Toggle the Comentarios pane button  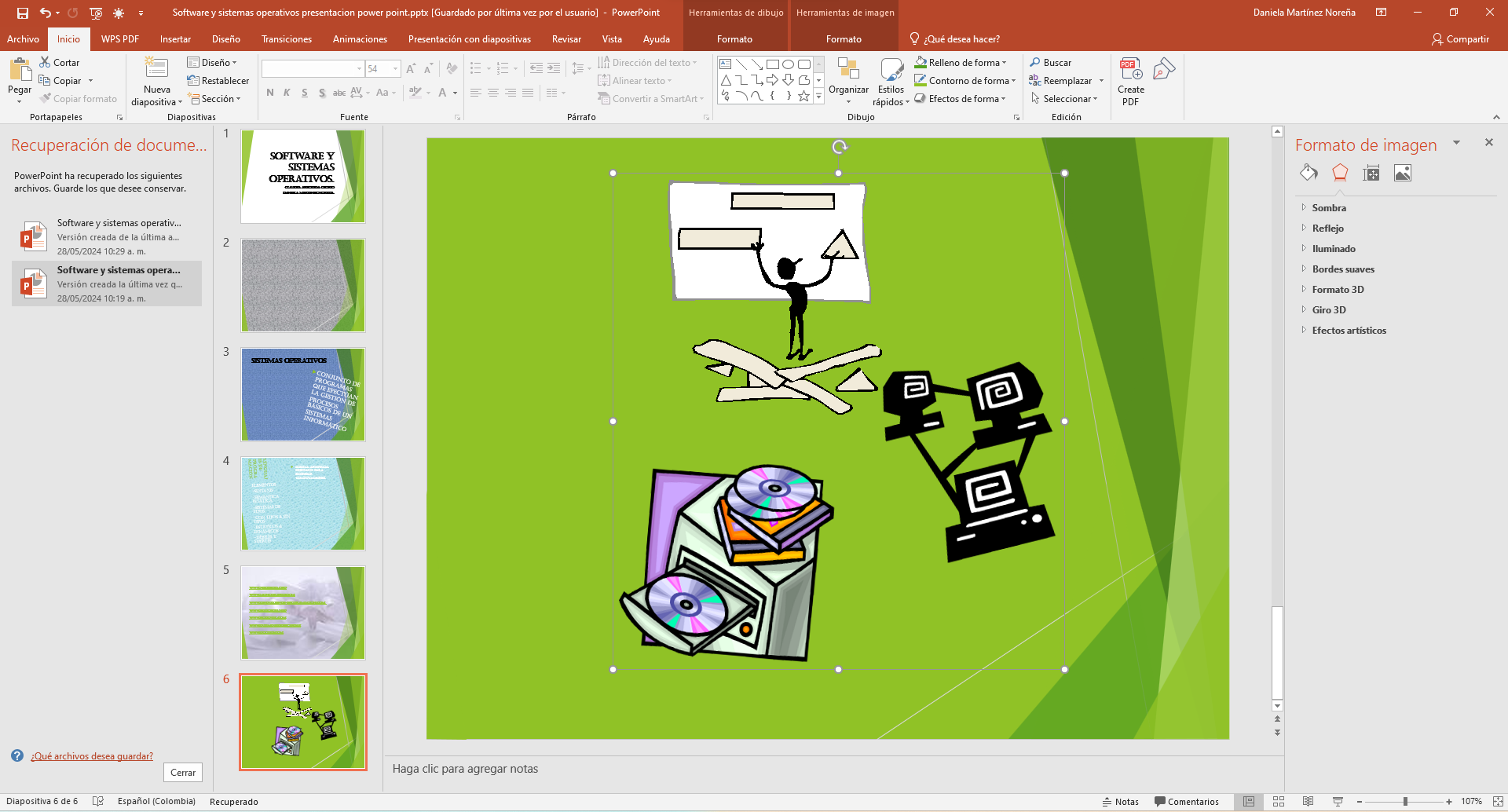pos(1187,802)
